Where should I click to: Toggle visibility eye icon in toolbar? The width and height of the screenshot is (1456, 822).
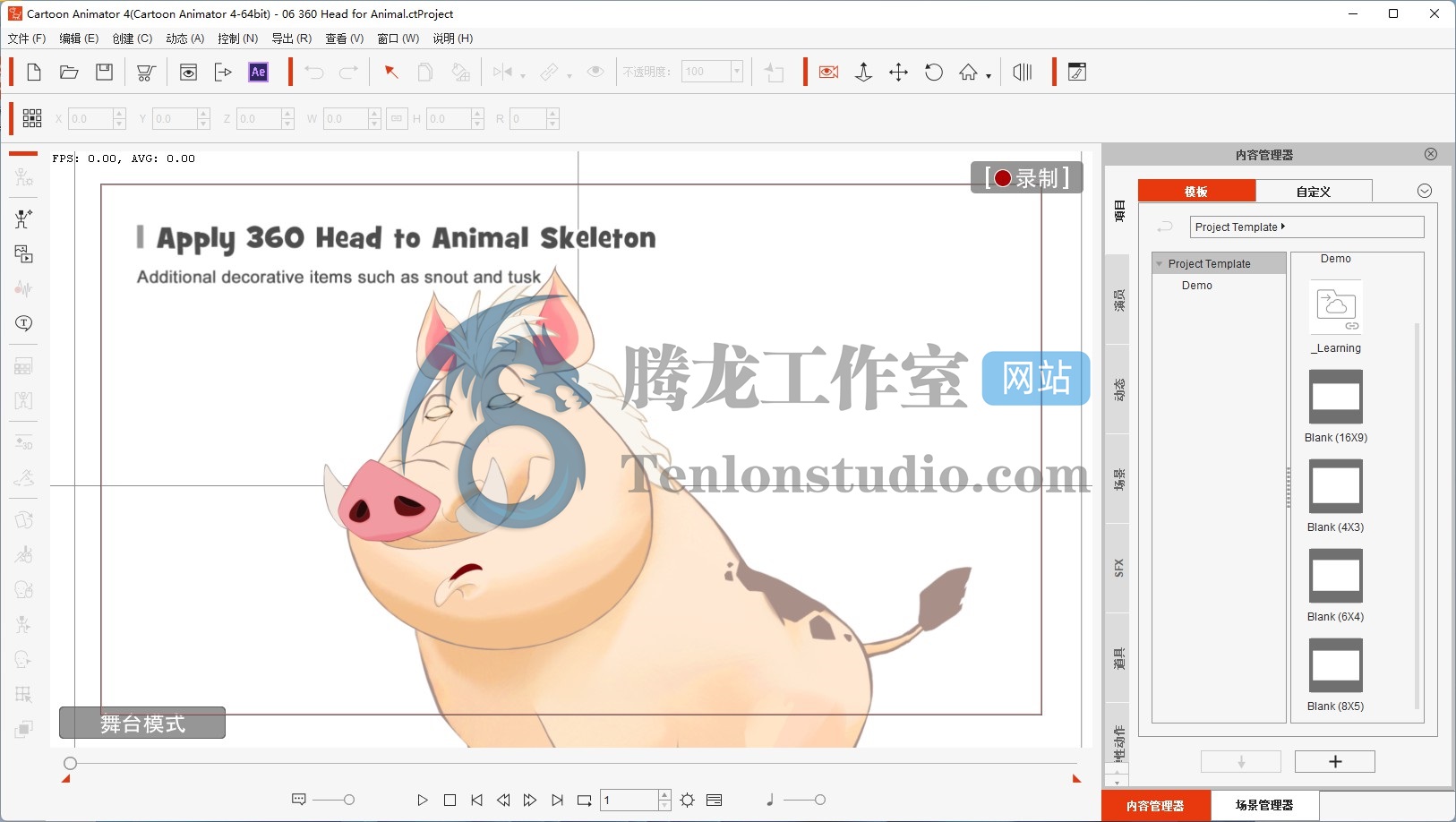(x=595, y=73)
